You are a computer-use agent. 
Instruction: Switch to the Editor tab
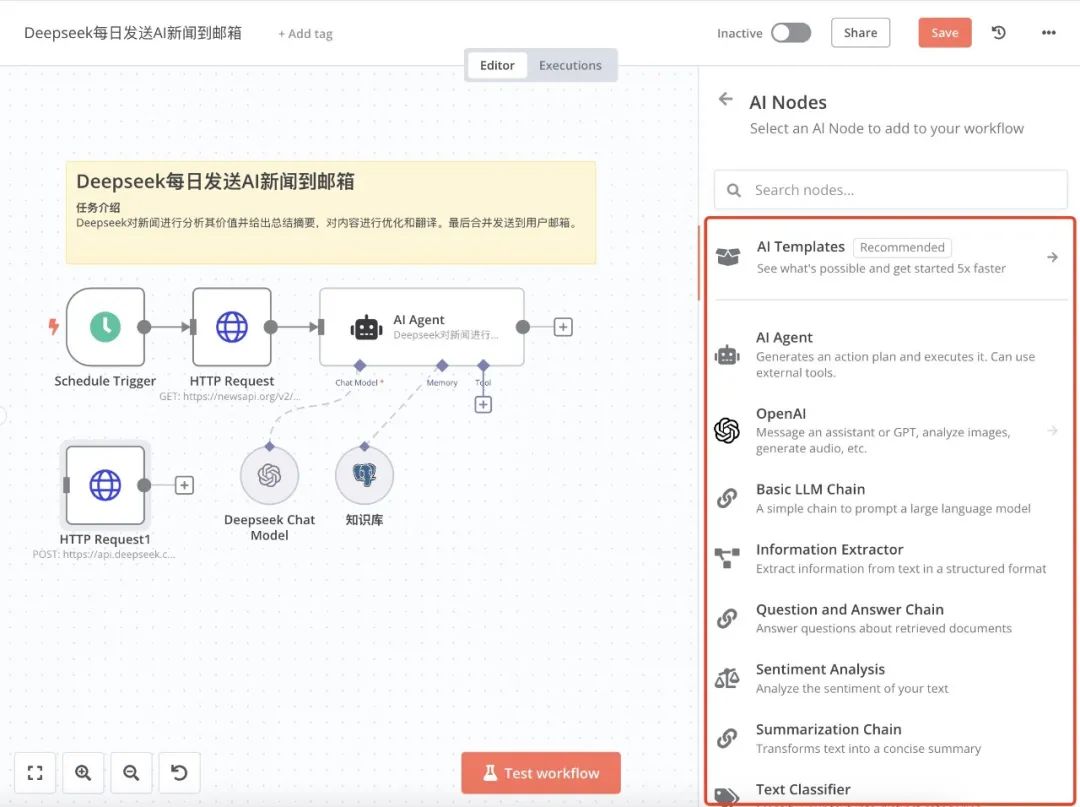pos(497,65)
